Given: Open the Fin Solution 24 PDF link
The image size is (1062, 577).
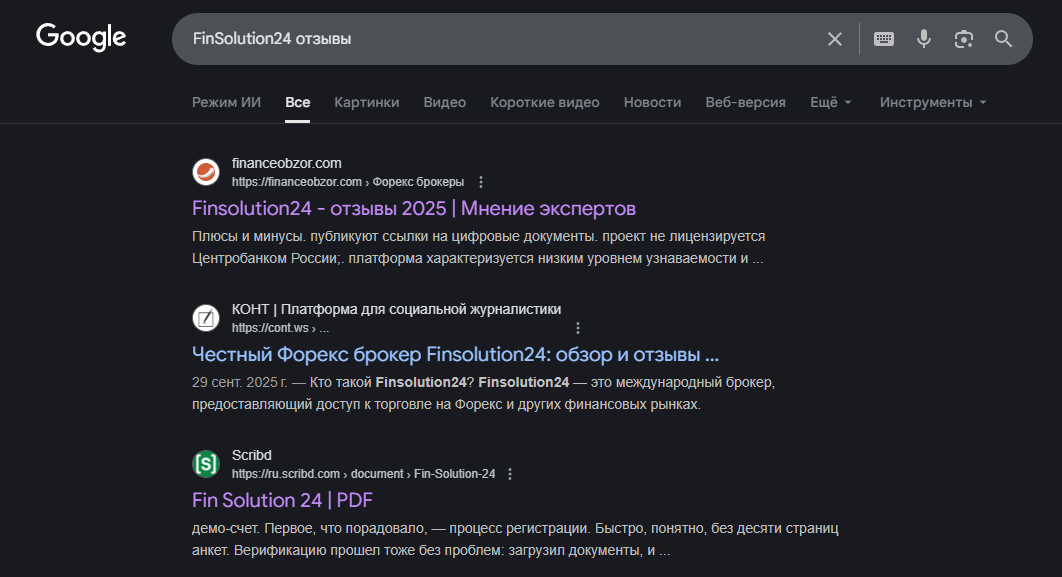Looking at the screenshot, I should click(281, 500).
